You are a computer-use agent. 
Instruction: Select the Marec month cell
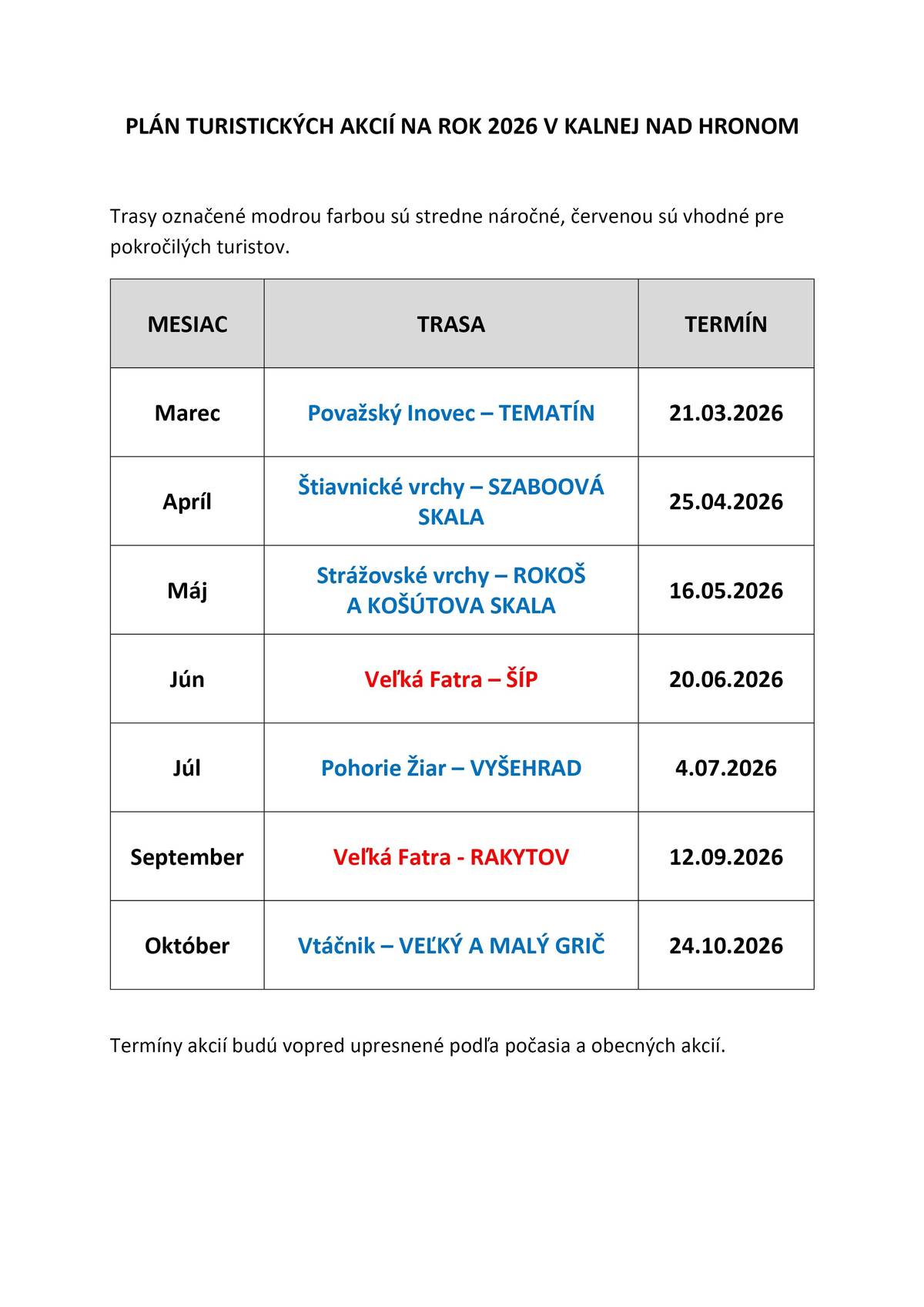click(187, 413)
